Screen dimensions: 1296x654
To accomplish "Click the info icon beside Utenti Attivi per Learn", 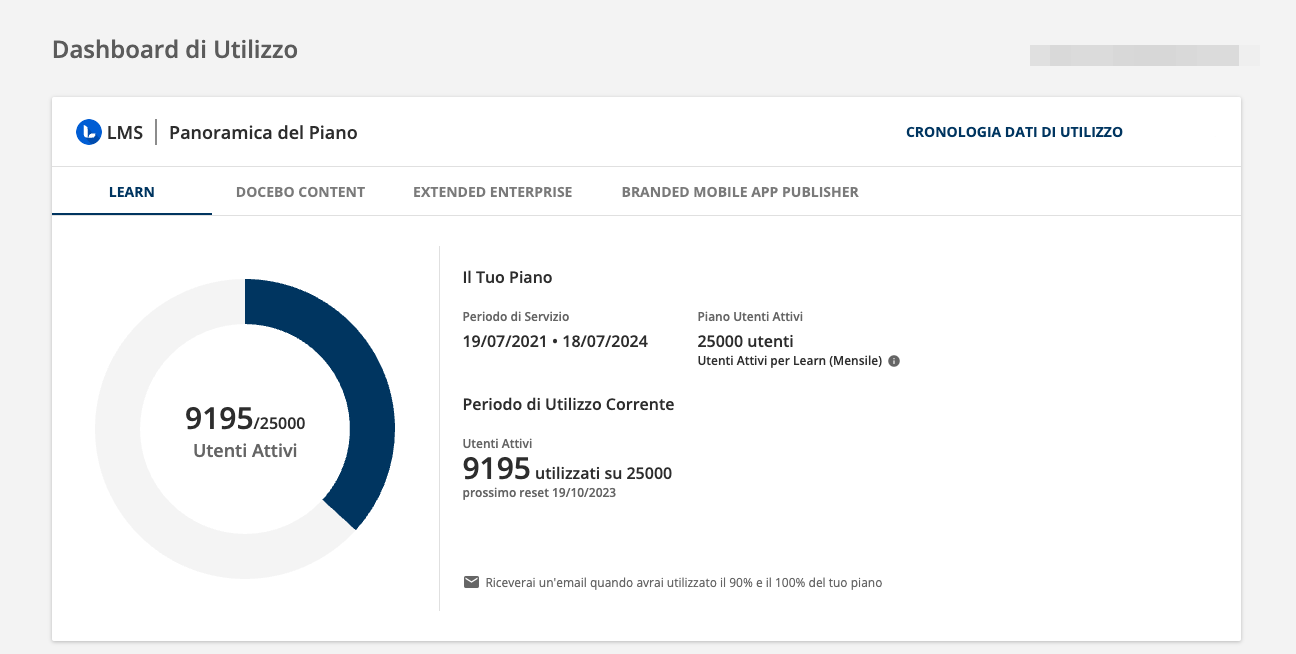I will (x=894, y=361).
